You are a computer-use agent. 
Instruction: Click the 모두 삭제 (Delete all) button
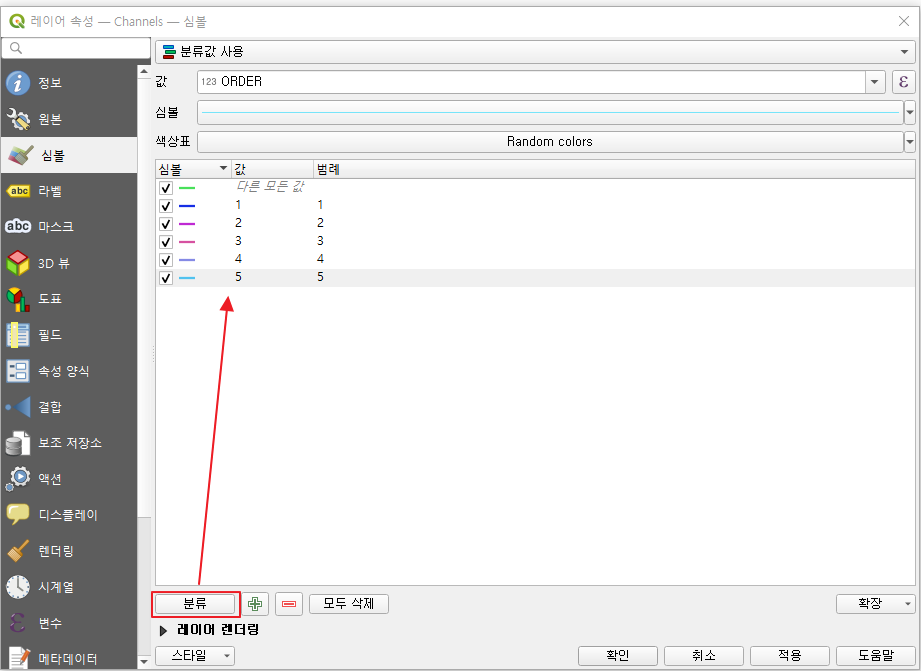coord(349,603)
